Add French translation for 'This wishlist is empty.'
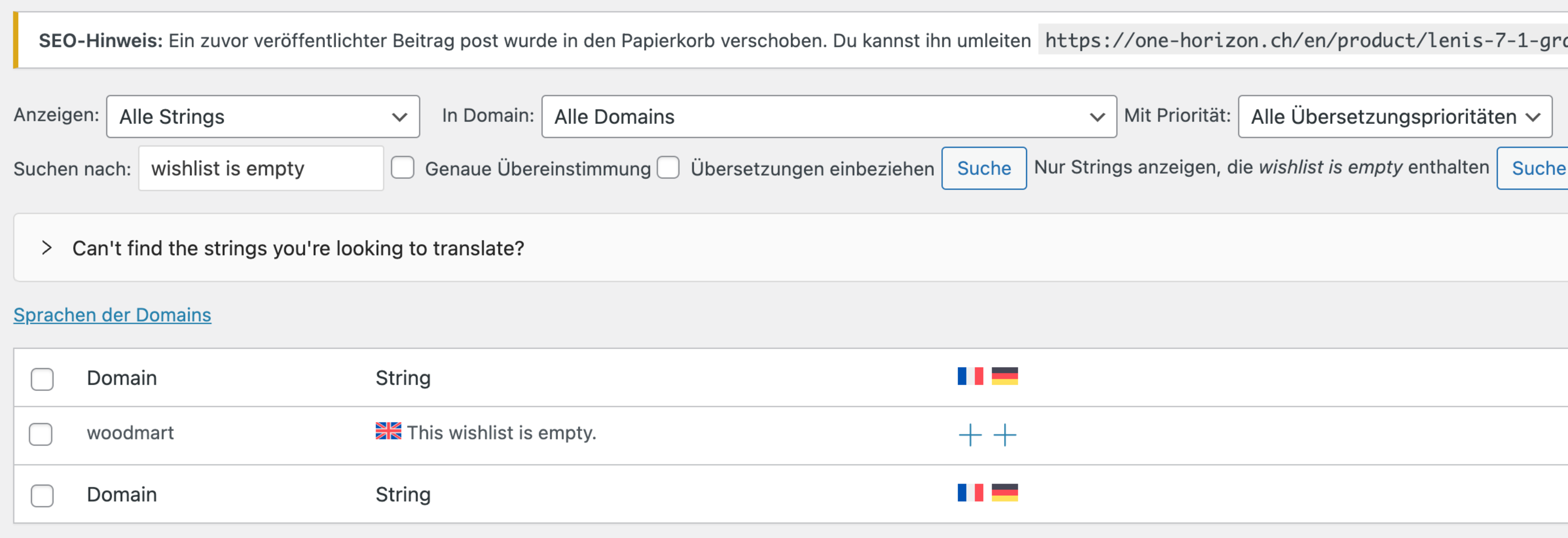Viewport: 1568px width, 538px height. point(970,435)
